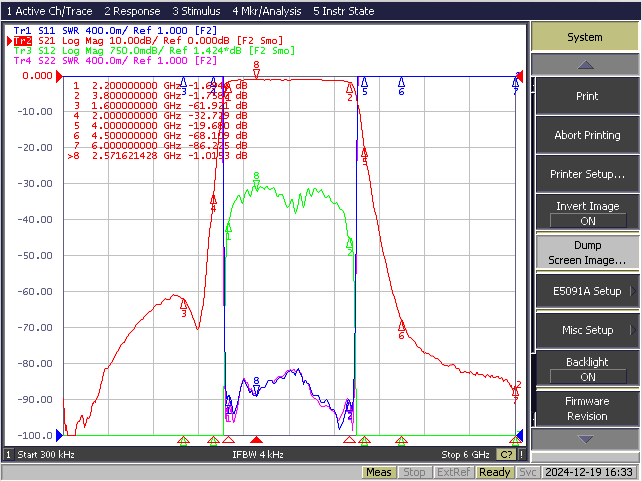Click the softkey menu down arrow

point(585,439)
